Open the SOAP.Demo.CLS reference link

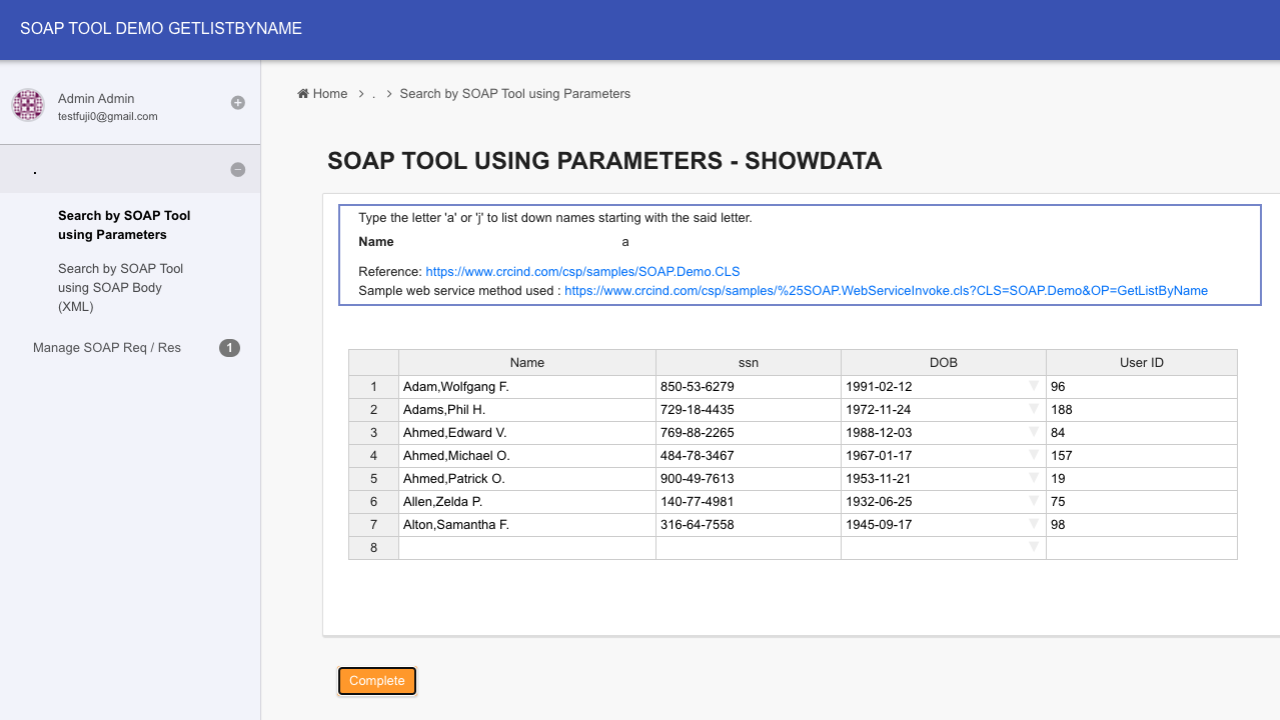(582, 271)
